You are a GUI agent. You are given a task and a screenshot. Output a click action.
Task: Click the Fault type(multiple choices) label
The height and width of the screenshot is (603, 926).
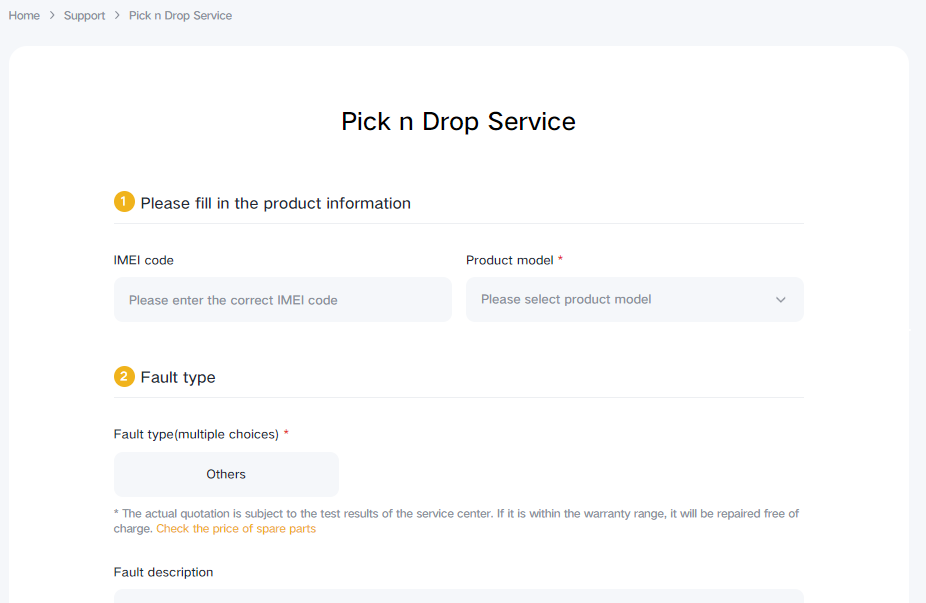coord(196,434)
